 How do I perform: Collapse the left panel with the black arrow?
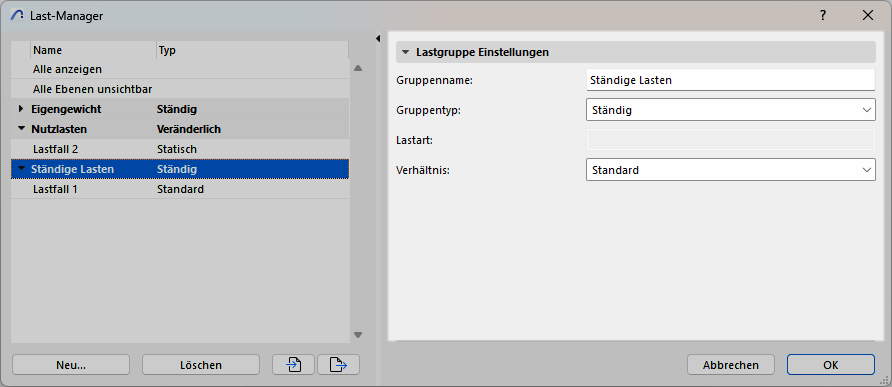pyautogui.click(x=378, y=38)
